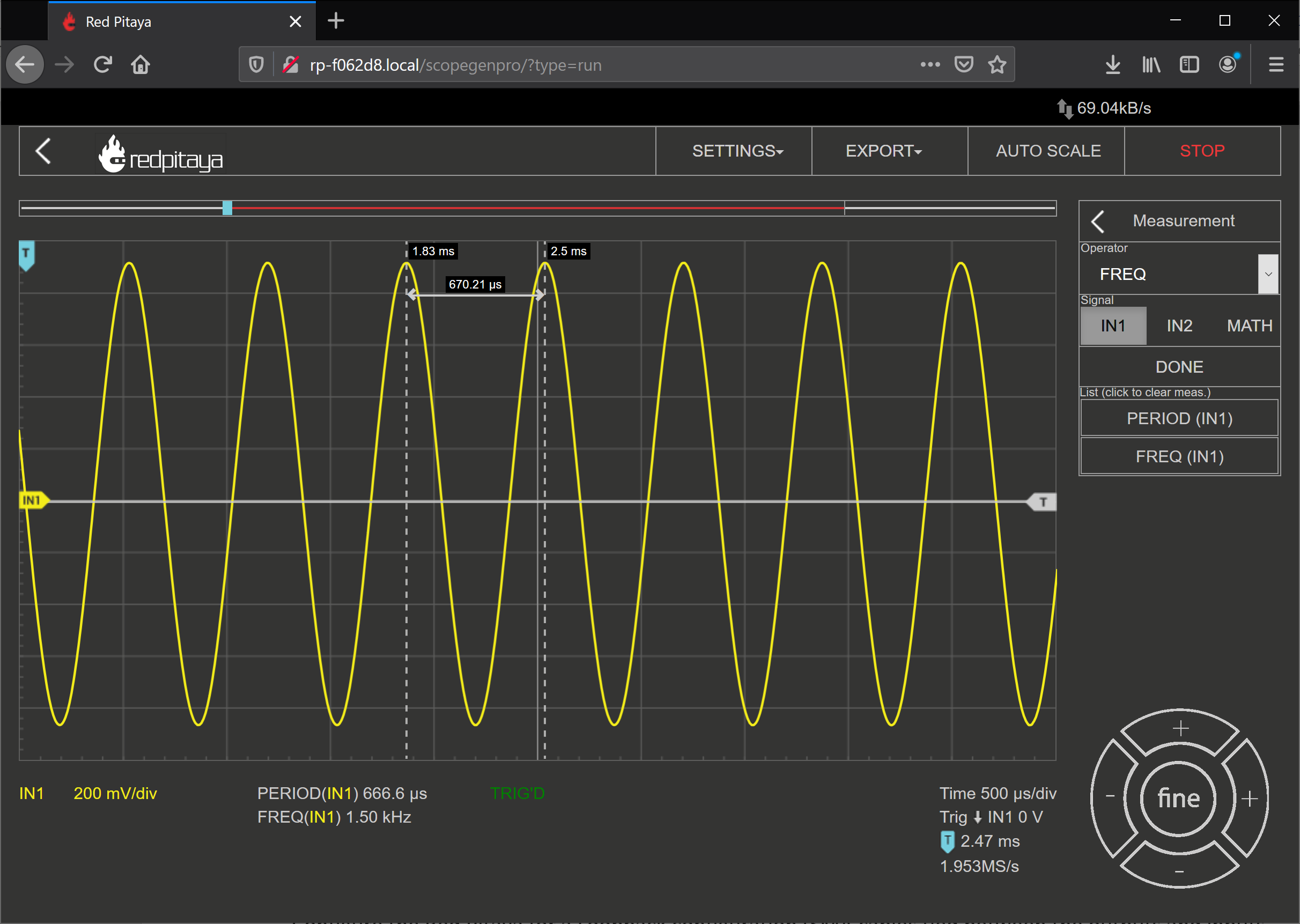Select the MATH signal
This screenshot has width=1300, height=924.
click(1250, 326)
